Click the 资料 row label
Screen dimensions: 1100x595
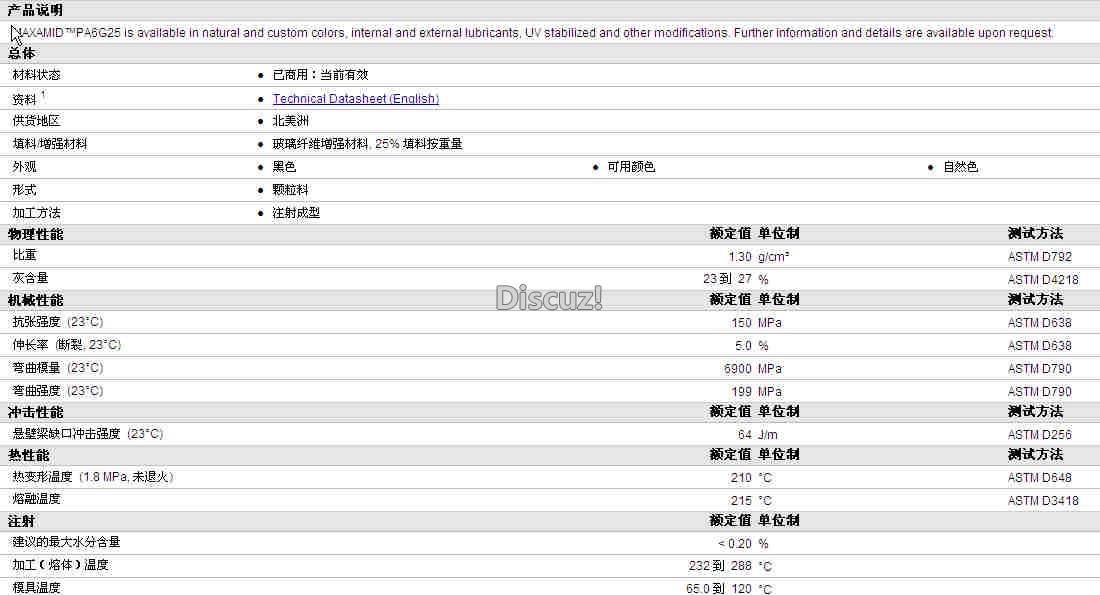(x=25, y=99)
